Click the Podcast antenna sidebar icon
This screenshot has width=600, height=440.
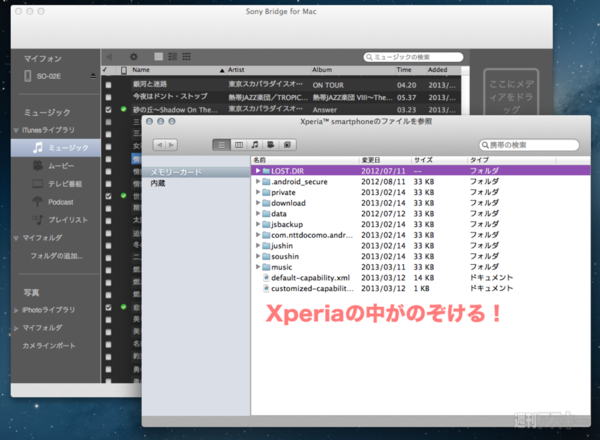pos(38,202)
